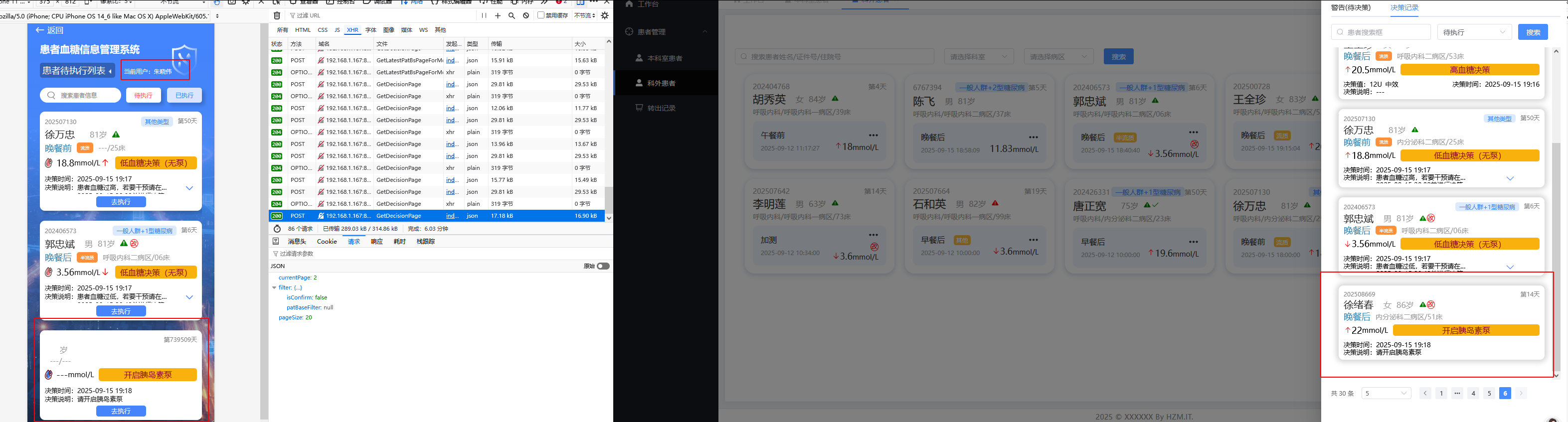Click the 搜索 button beside 请选择病区
Viewport: 1568px width, 422px height.
[1119, 57]
